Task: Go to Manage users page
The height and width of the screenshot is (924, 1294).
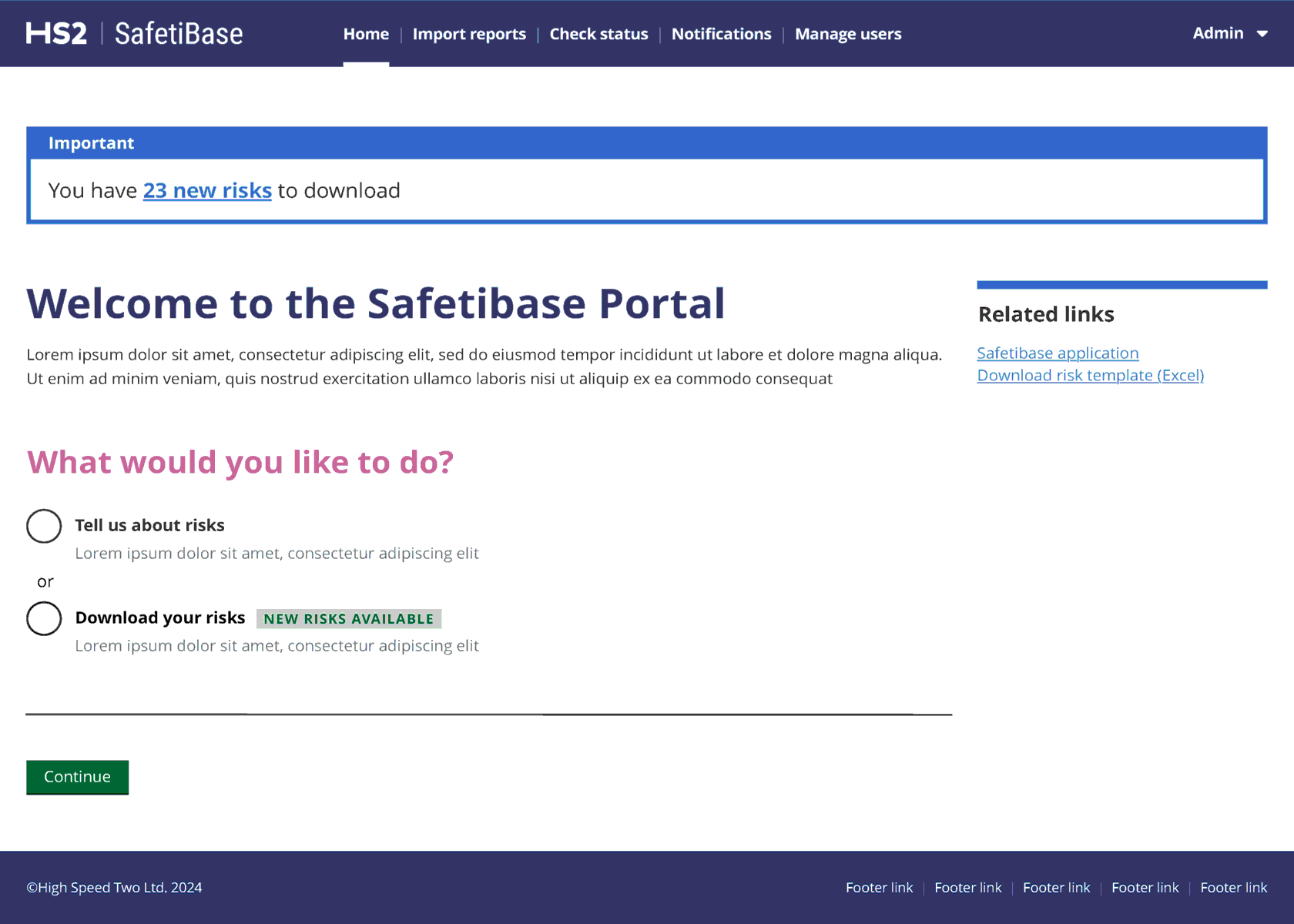Action: 848,34
